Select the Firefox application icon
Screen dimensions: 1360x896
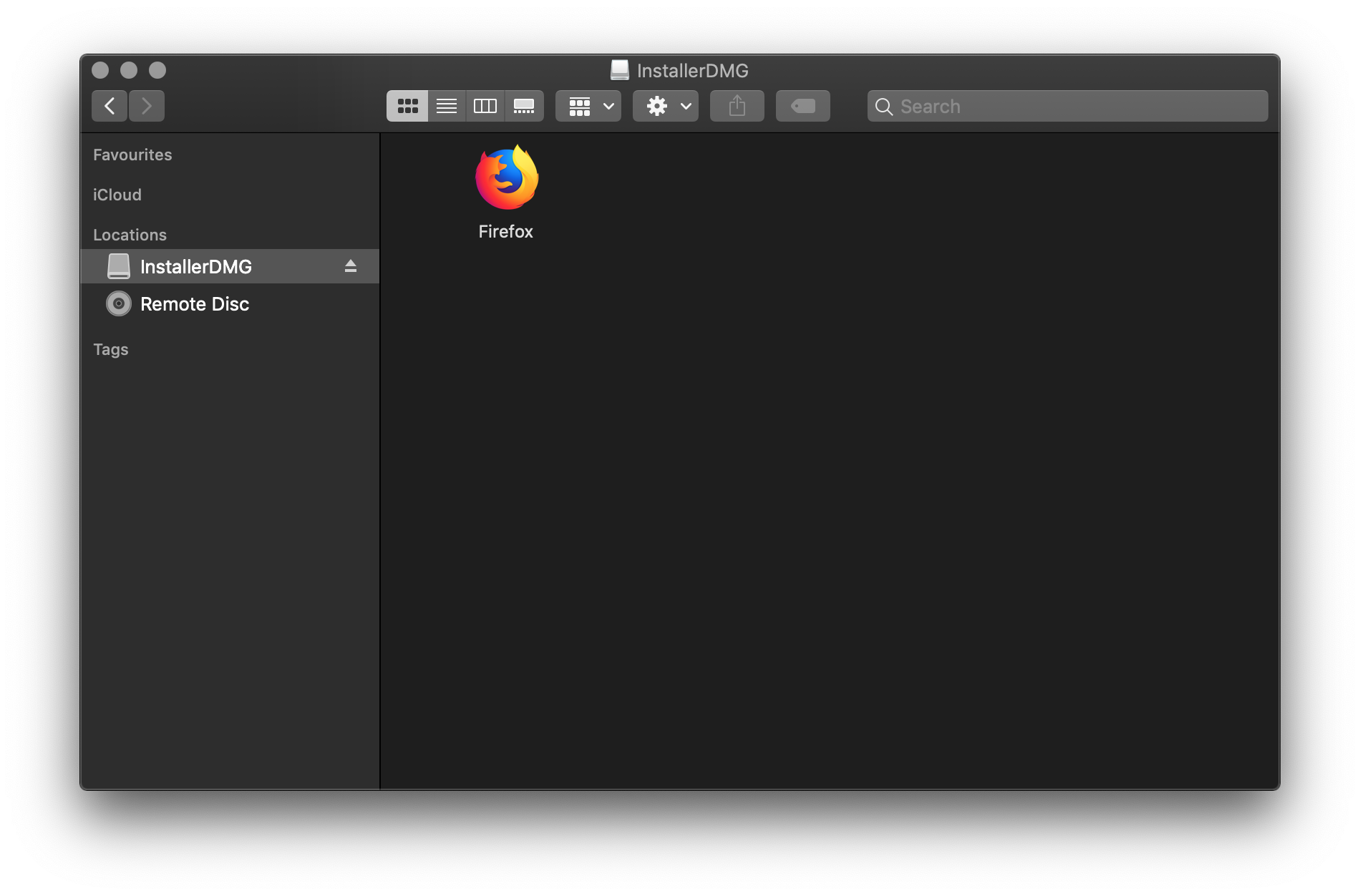pos(506,178)
